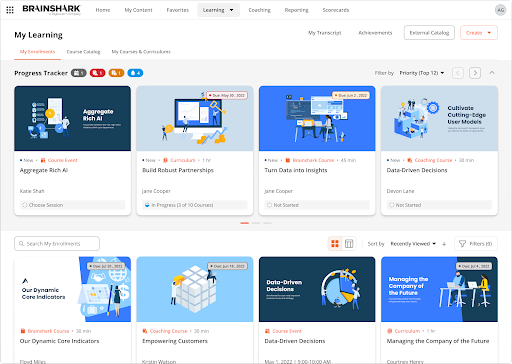The width and height of the screenshot is (512, 364).
Task: Click Not Started status on Turn Data into Insights
Action: tap(317, 205)
